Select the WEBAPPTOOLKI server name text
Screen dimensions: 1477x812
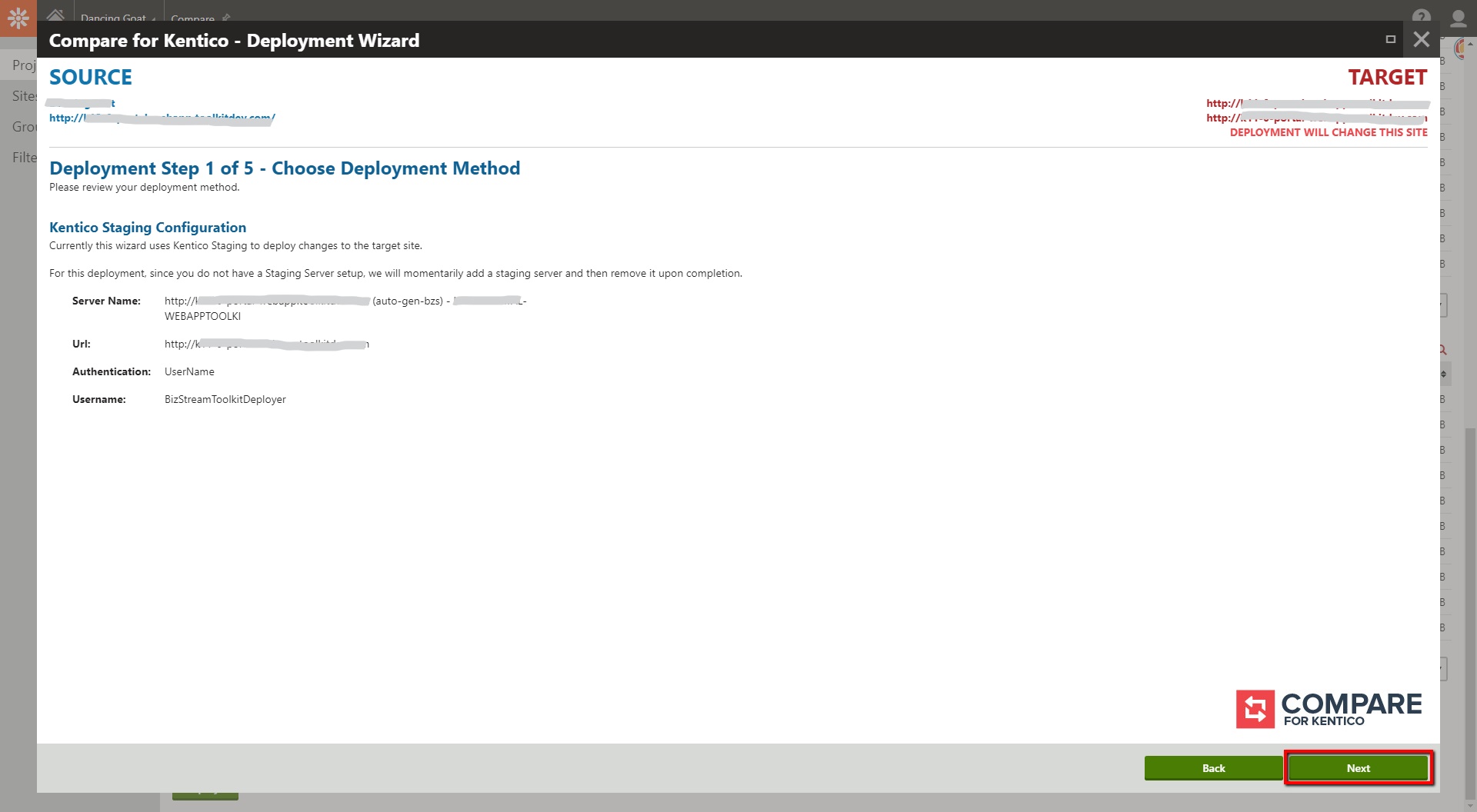pyautogui.click(x=202, y=316)
